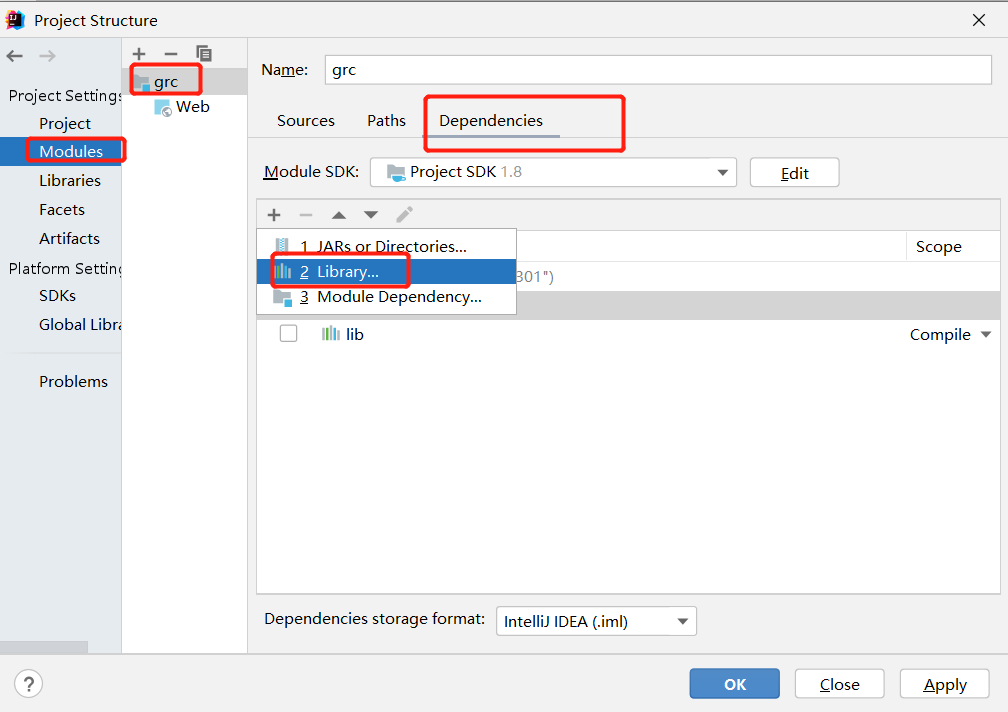1008x712 pixels.
Task: Click Close button
Action: [x=840, y=684]
